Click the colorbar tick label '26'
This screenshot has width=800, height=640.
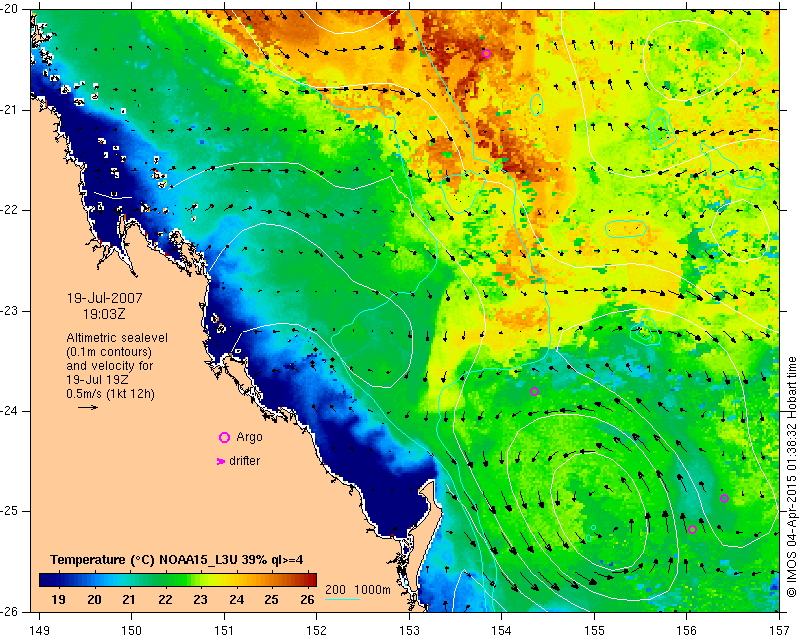[307, 599]
